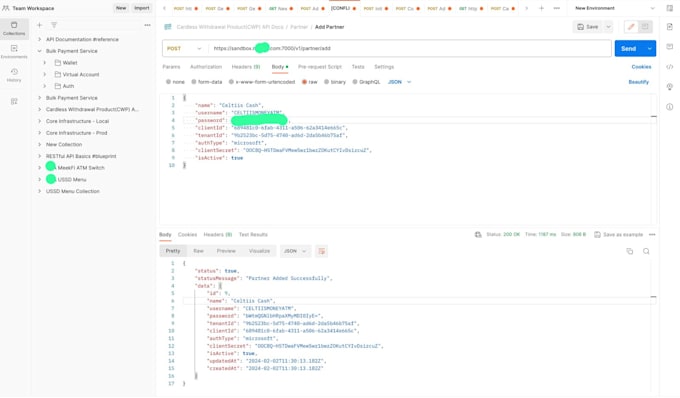Click the info icon in right sidebar
The height and width of the screenshot is (398, 680).
pyautogui.click(x=670, y=107)
